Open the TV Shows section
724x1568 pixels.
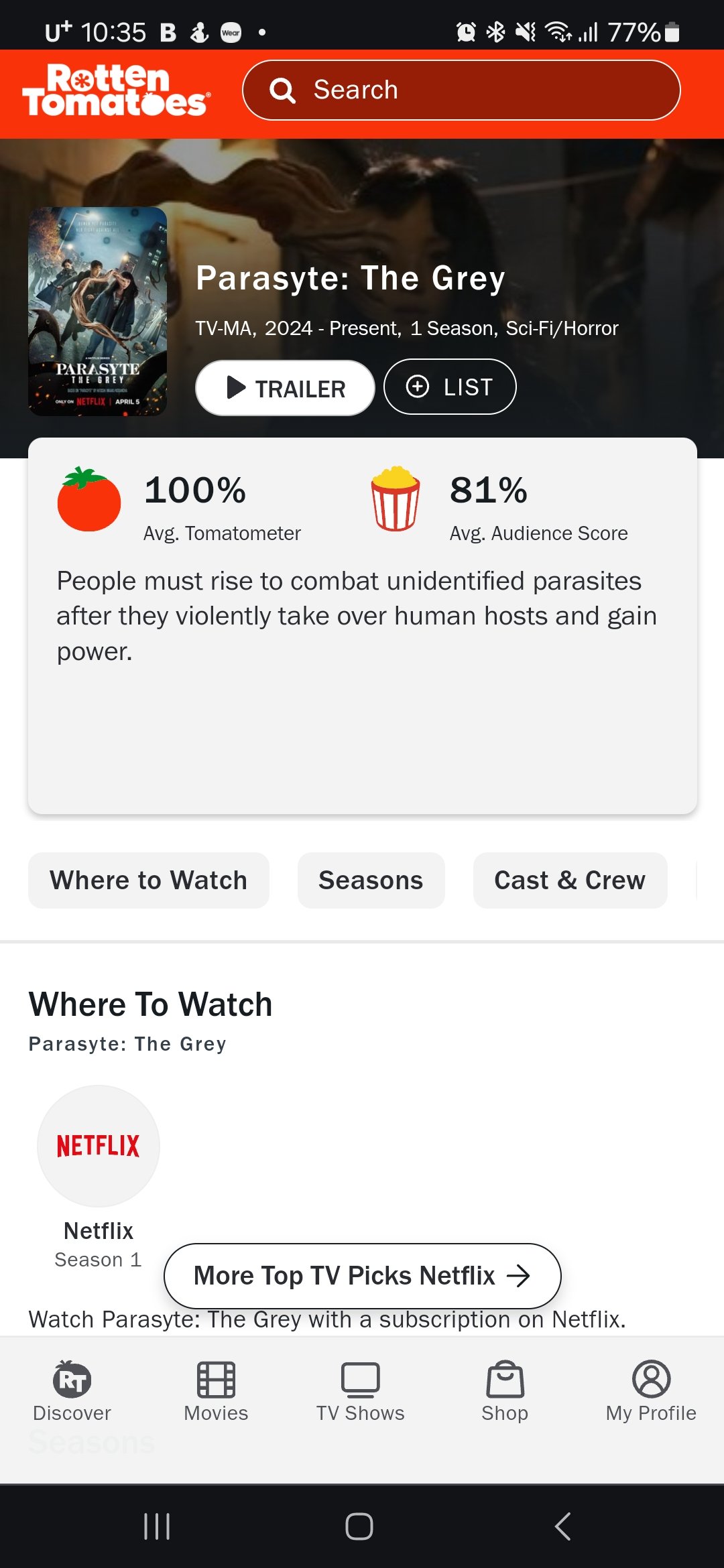(x=361, y=1391)
